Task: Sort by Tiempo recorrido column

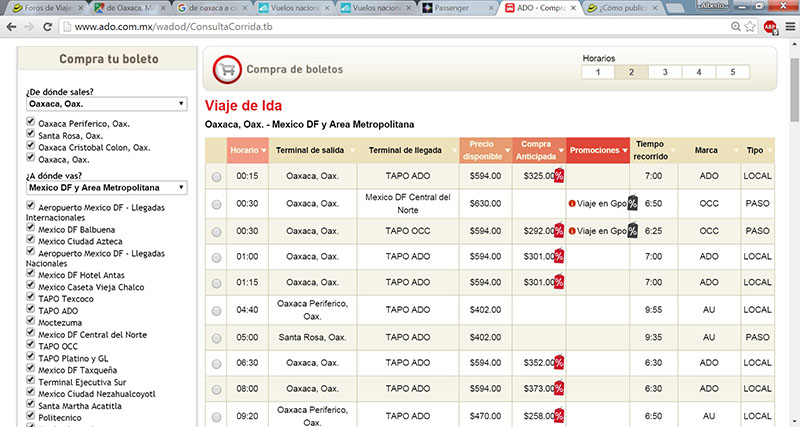Action: pyautogui.click(x=654, y=150)
